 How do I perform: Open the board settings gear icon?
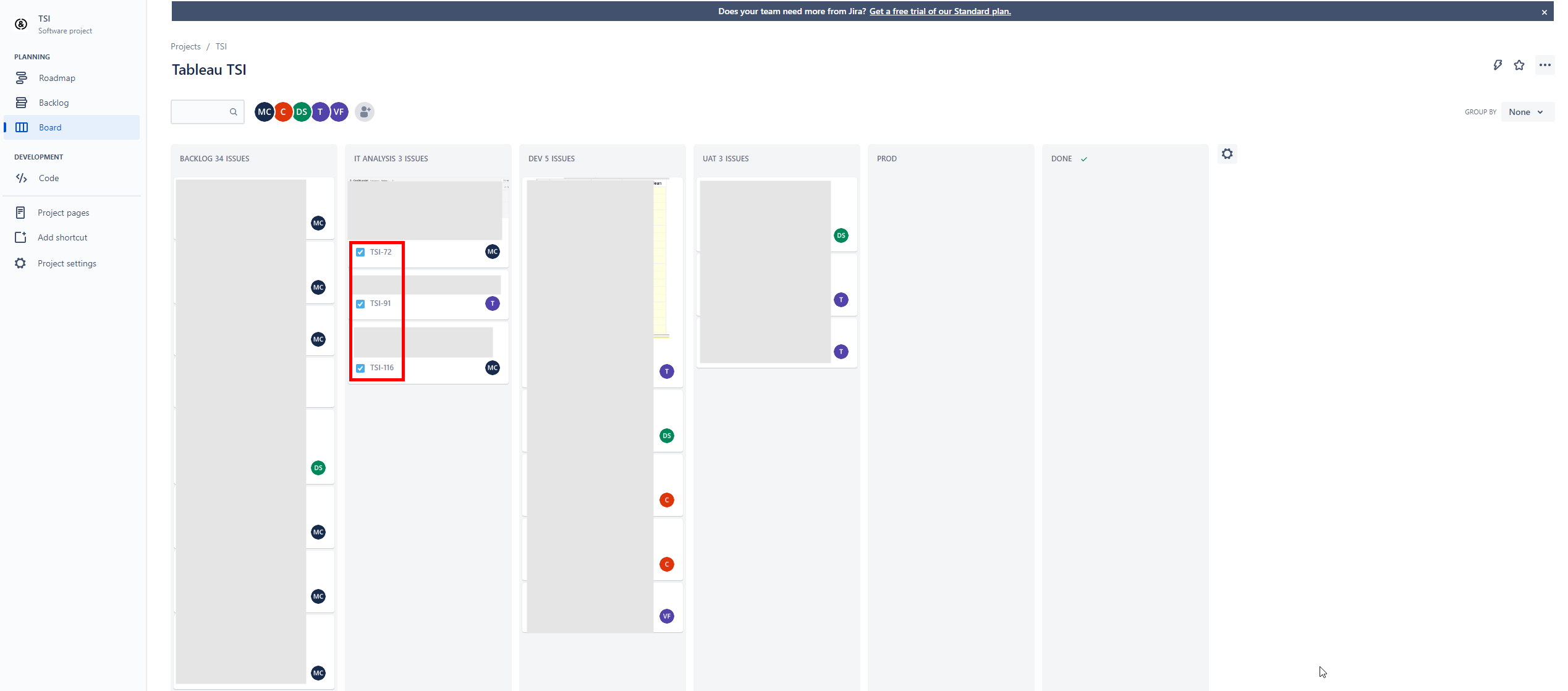tap(1227, 153)
